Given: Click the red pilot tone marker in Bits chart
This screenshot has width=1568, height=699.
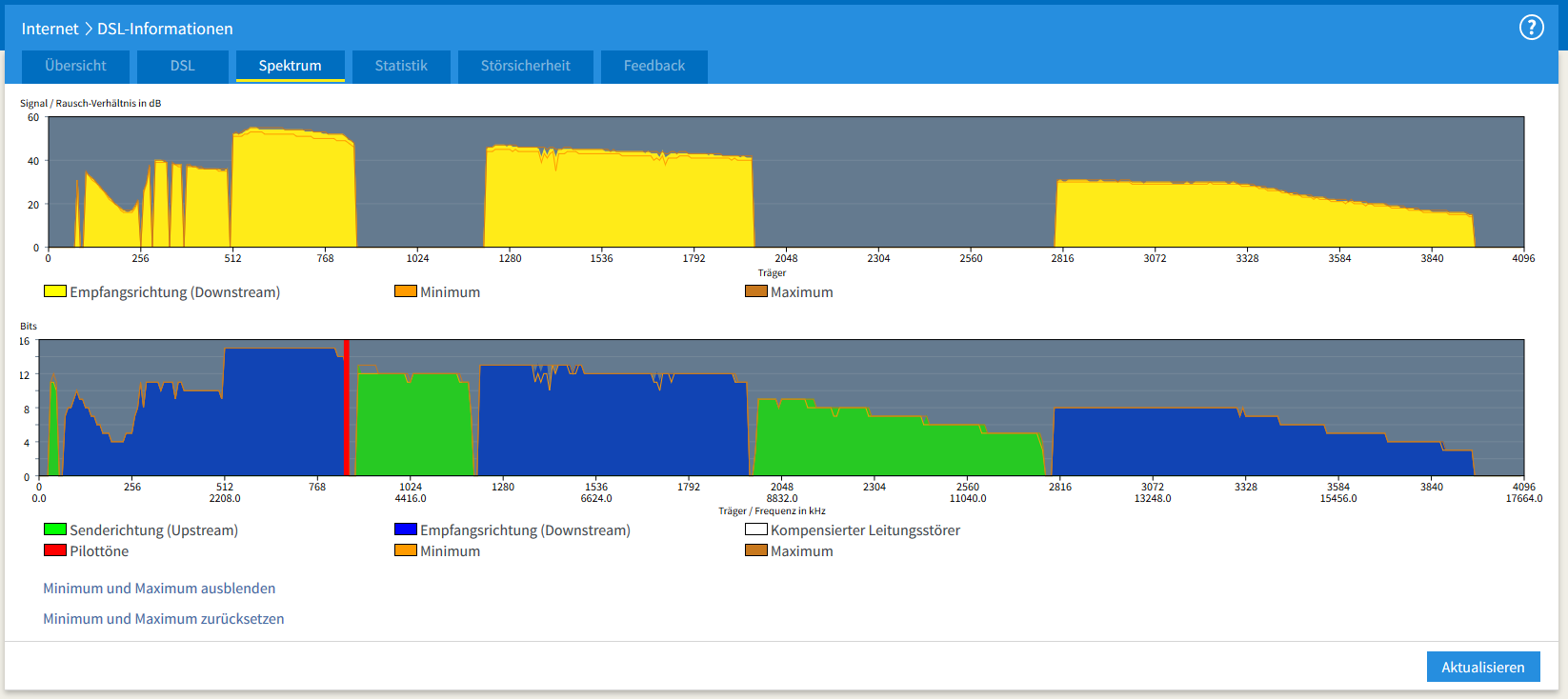Looking at the screenshot, I should click(x=347, y=408).
